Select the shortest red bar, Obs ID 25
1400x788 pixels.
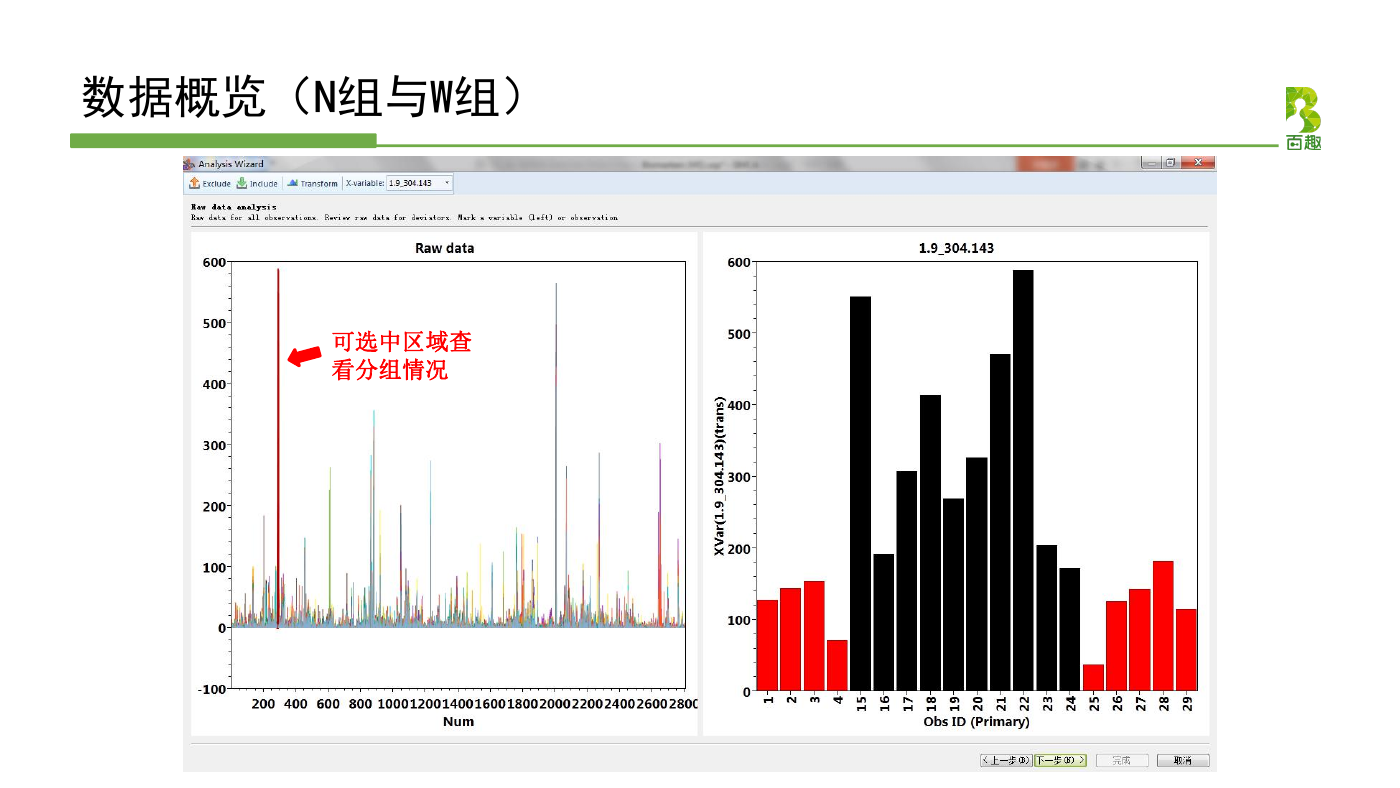pos(1093,678)
